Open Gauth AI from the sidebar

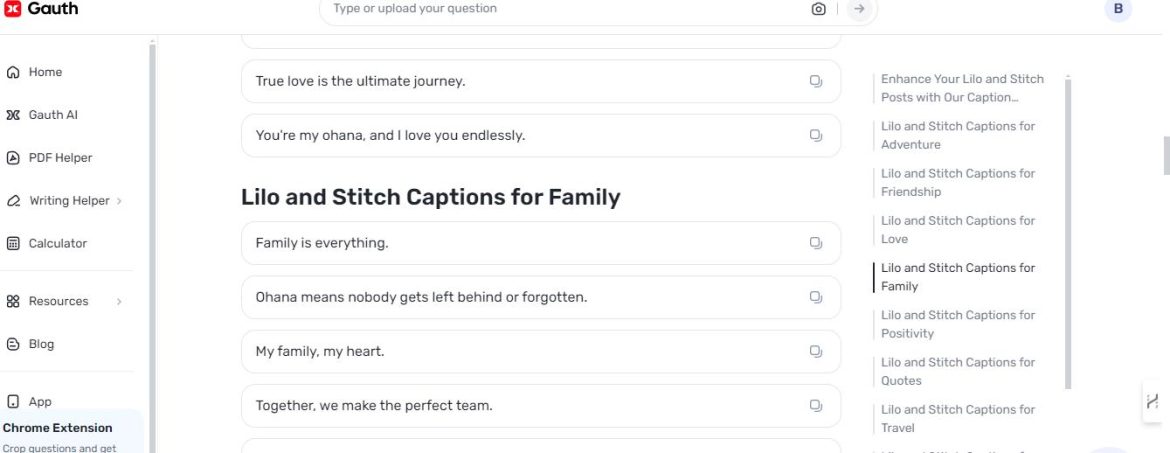pyautogui.click(x=52, y=115)
